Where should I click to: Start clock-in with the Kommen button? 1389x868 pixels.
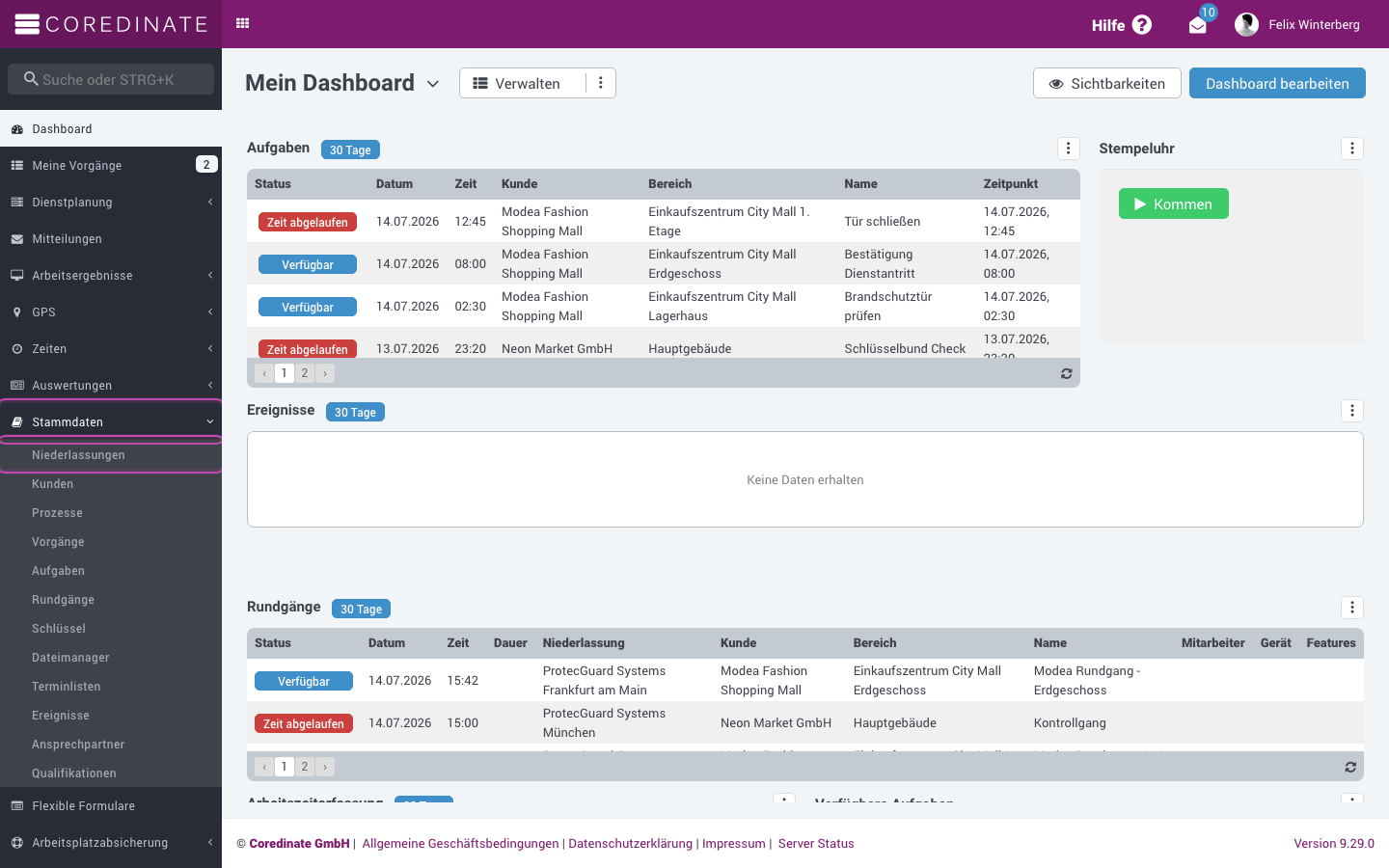pos(1174,203)
